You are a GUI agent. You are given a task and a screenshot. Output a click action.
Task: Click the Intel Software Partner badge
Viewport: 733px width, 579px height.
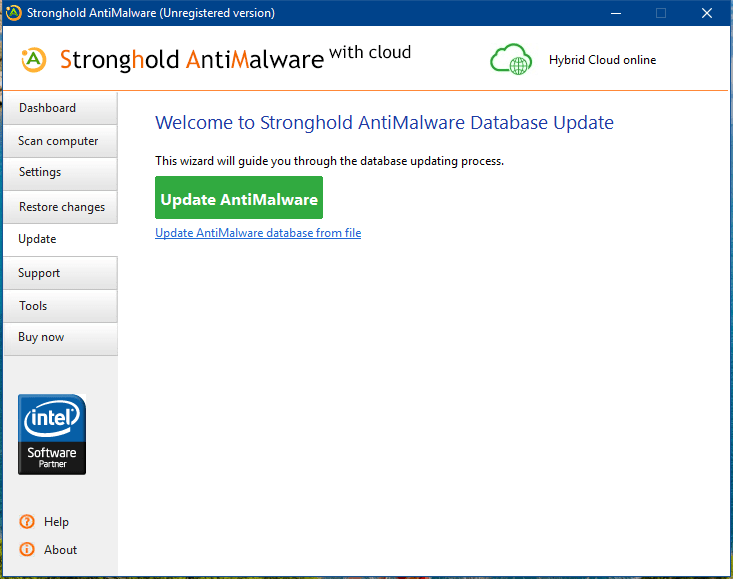[x=52, y=435]
